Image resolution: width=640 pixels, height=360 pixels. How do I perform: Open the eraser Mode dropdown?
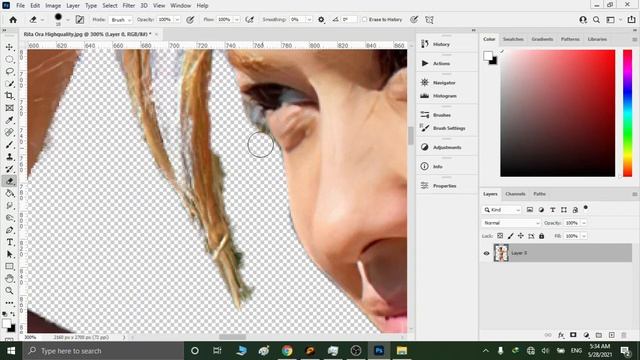point(121,20)
